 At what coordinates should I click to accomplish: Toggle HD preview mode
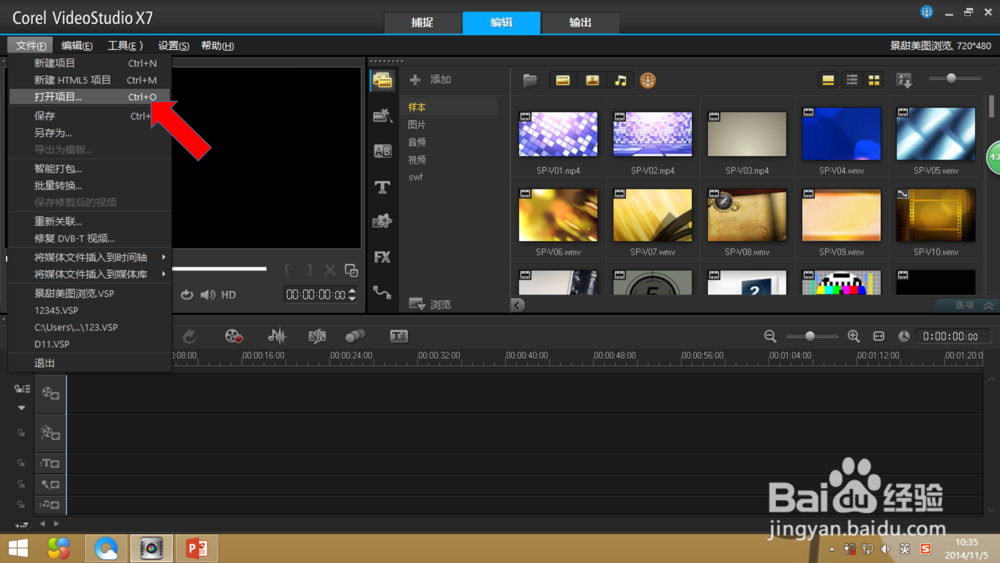point(228,295)
